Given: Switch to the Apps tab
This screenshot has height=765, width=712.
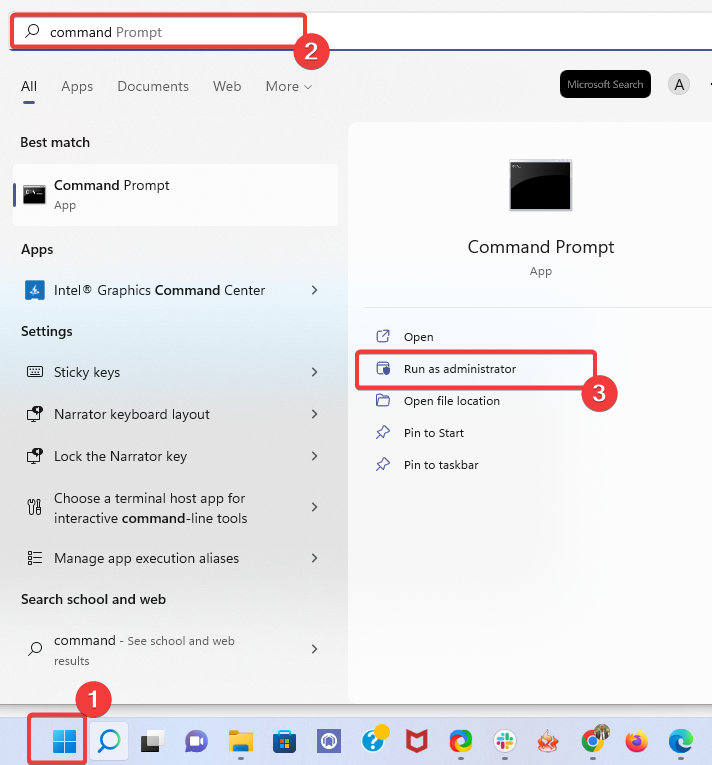Looking at the screenshot, I should [77, 86].
